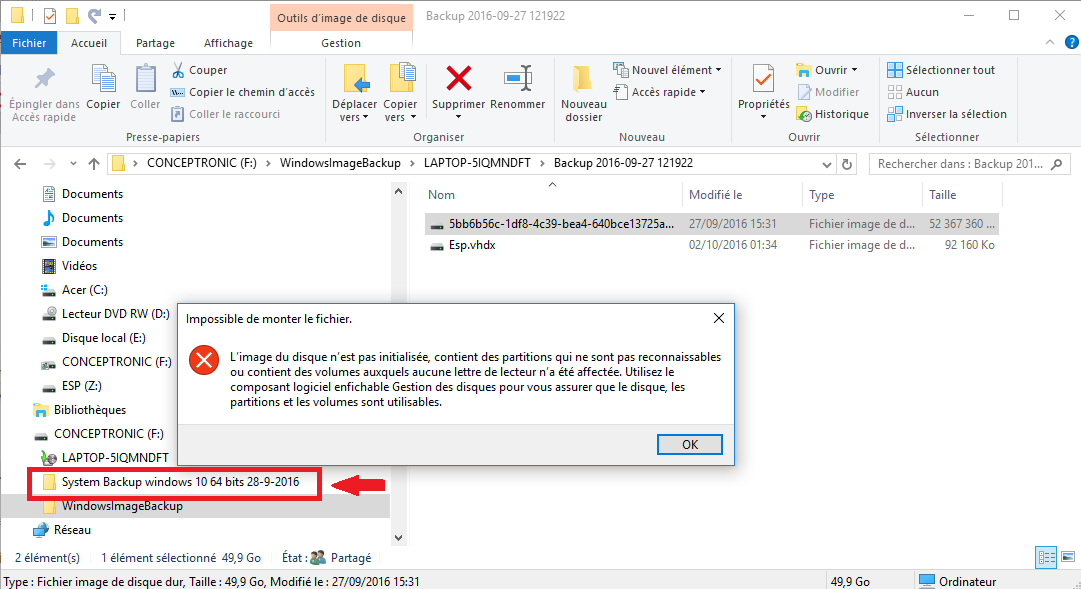This screenshot has height=589, width=1081.
Task: Click OK in error dialog
Action: pyautogui.click(x=689, y=445)
